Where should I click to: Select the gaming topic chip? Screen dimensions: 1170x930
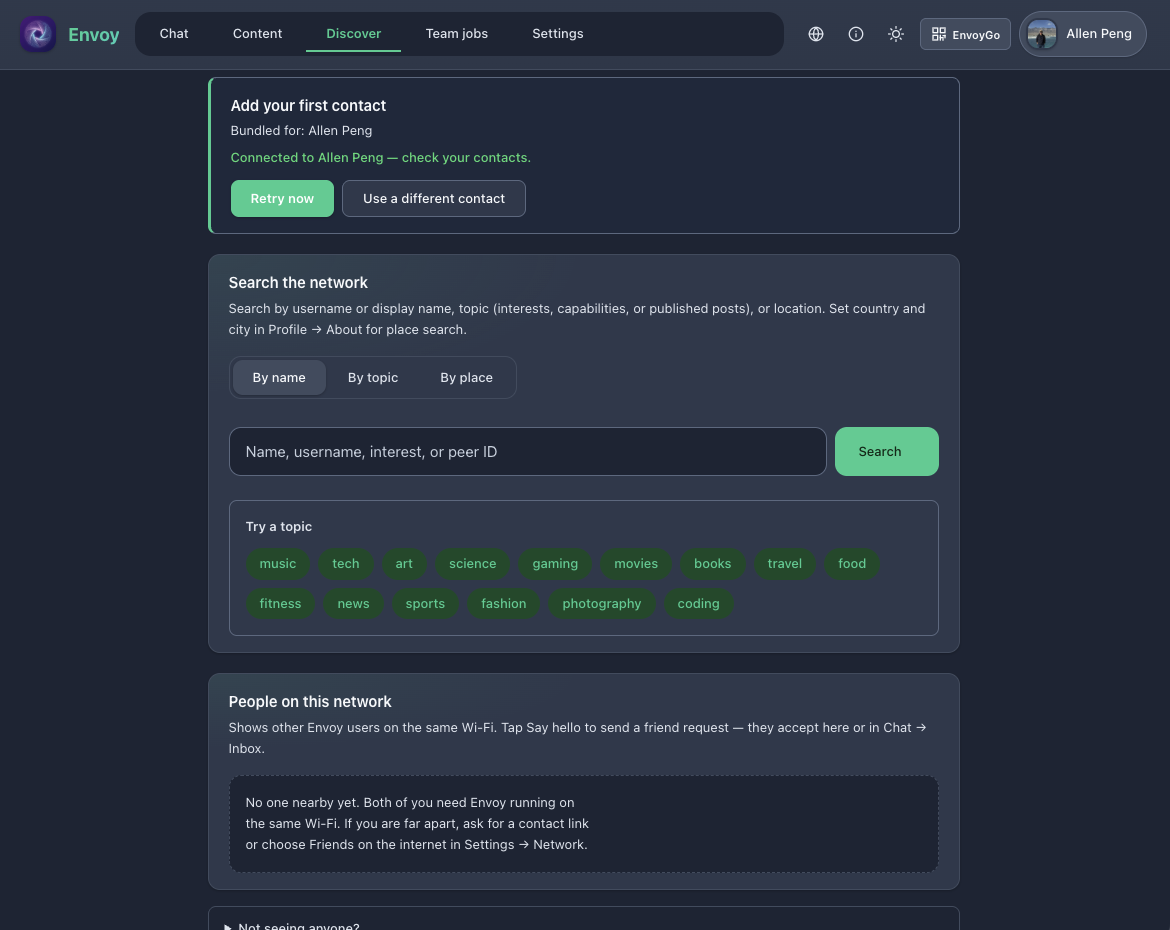pyautogui.click(x=555, y=564)
